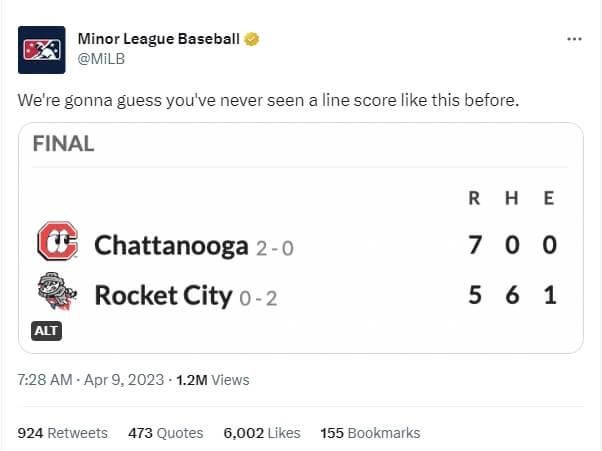View the 473 Quotes list
The image size is (602, 451).
(x=165, y=433)
